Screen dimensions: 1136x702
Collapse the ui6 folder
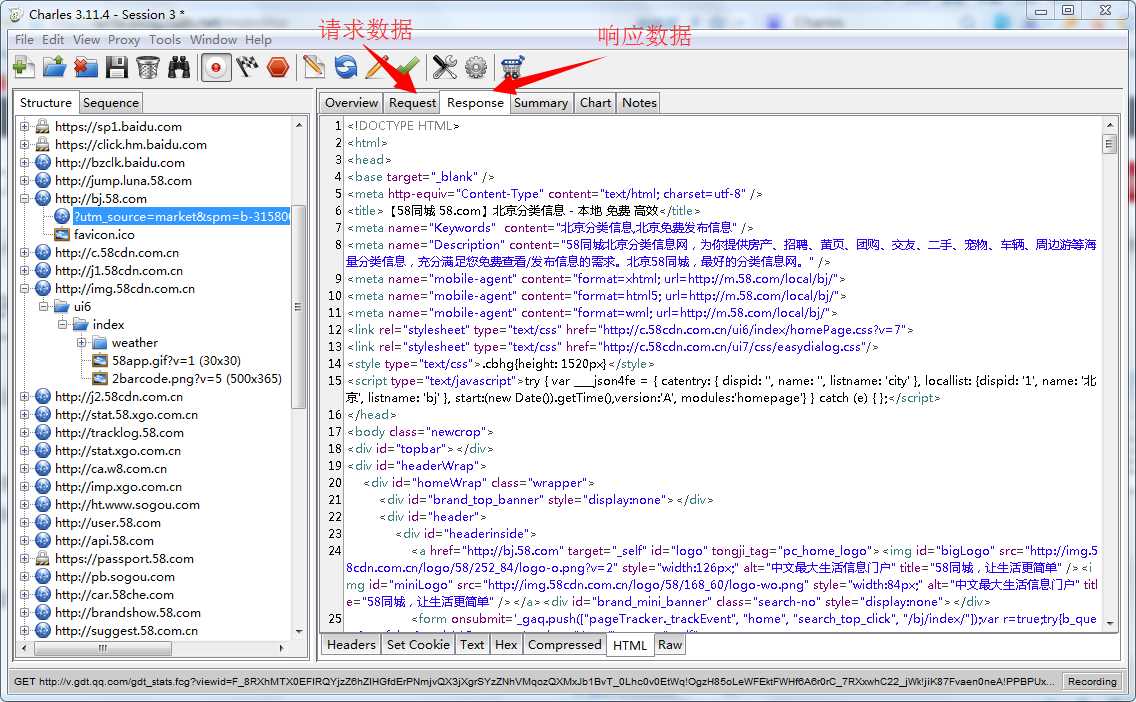pyautogui.click(x=43, y=306)
